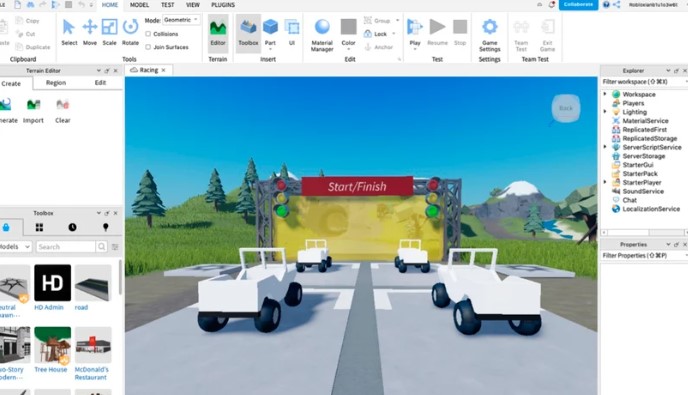Switch to the TEST ribbon tab

click(167, 5)
